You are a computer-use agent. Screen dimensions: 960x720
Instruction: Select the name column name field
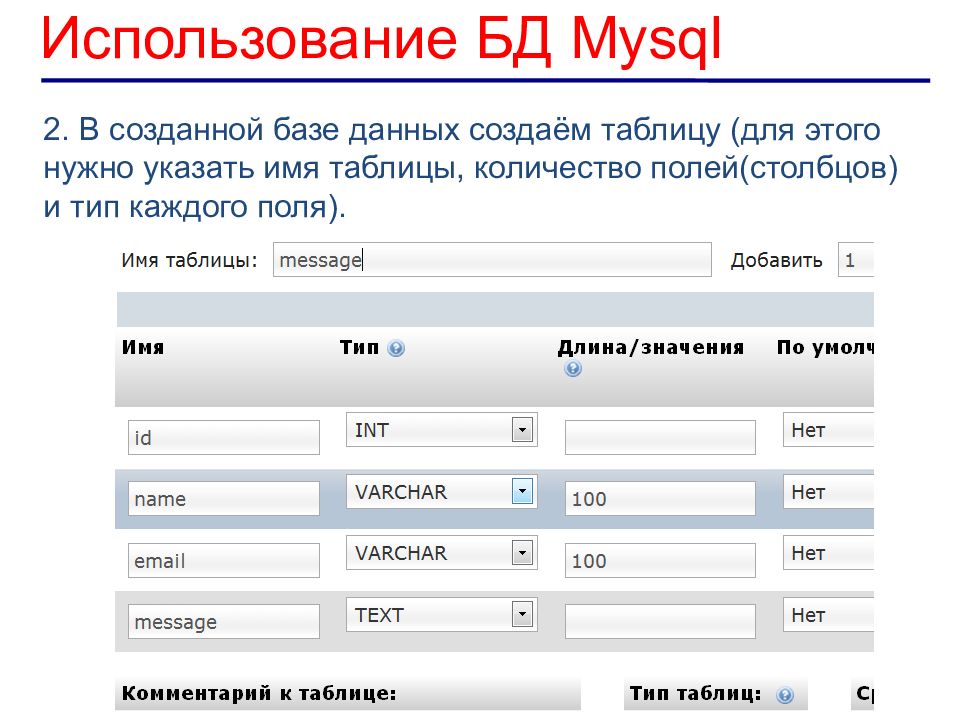pyautogui.click(x=224, y=499)
